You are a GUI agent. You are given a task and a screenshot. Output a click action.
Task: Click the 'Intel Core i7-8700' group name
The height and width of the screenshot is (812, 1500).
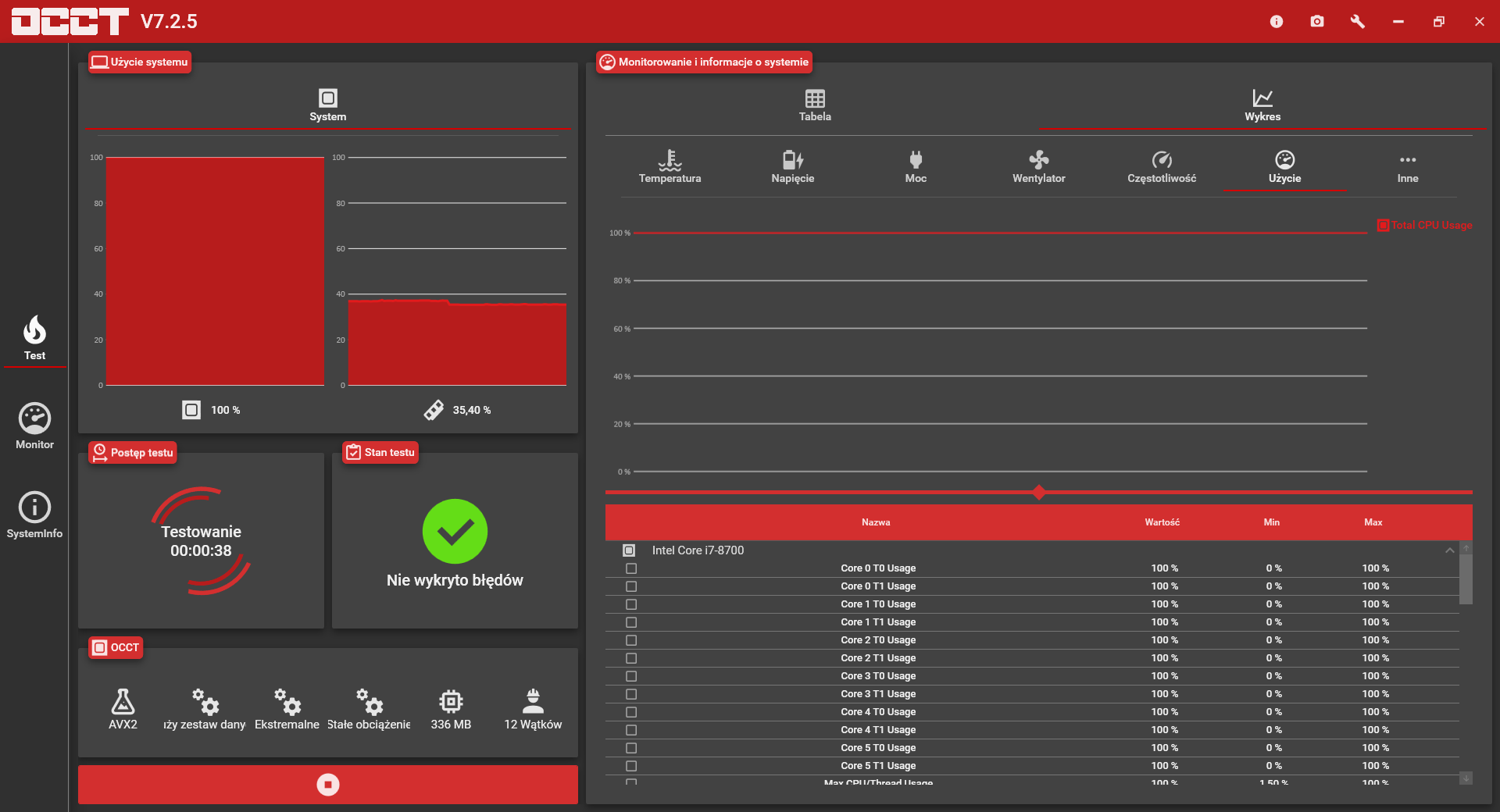698,550
